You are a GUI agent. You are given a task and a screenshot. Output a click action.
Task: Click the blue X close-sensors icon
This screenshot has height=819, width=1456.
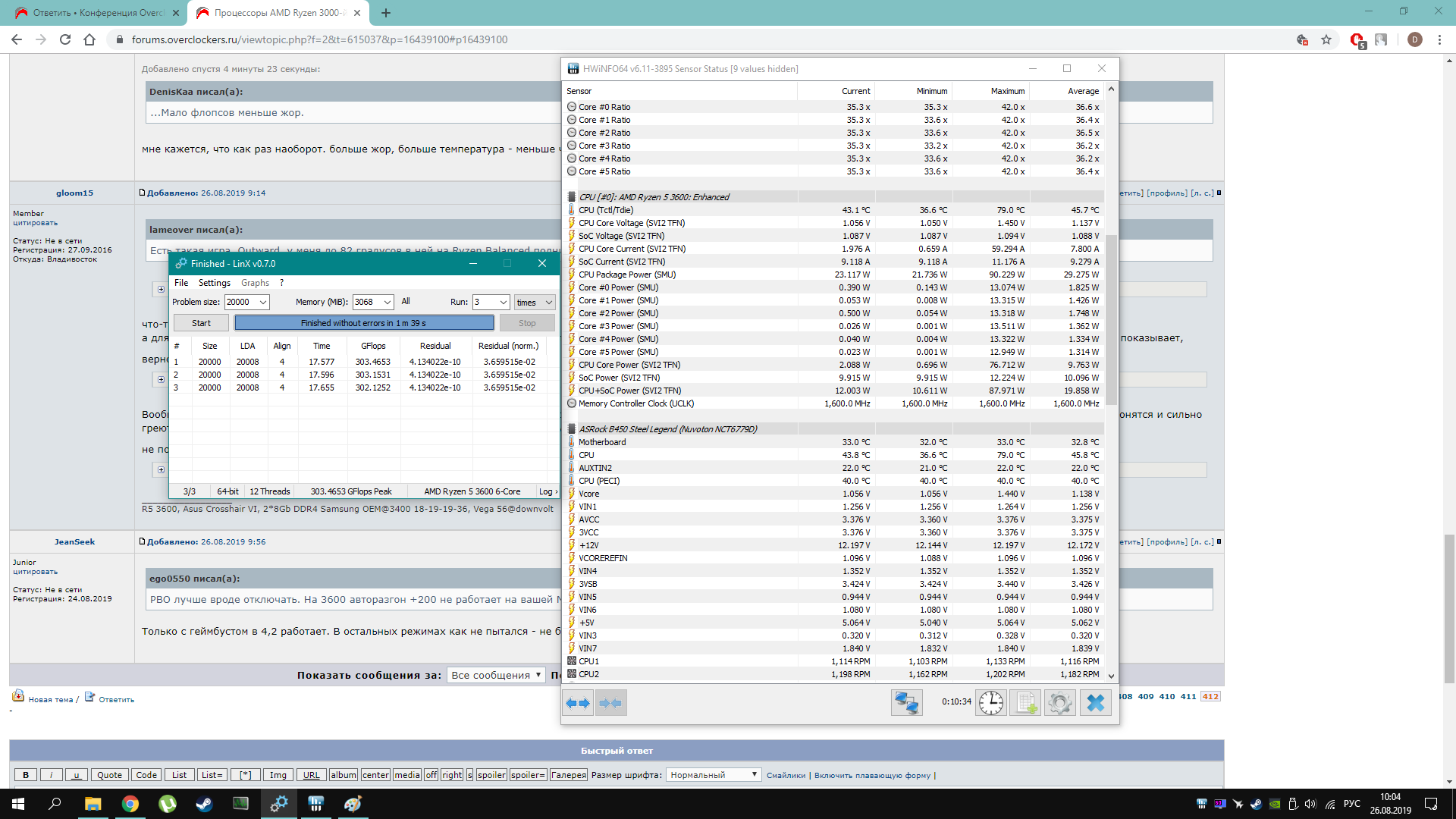pyautogui.click(x=1095, y=703)
